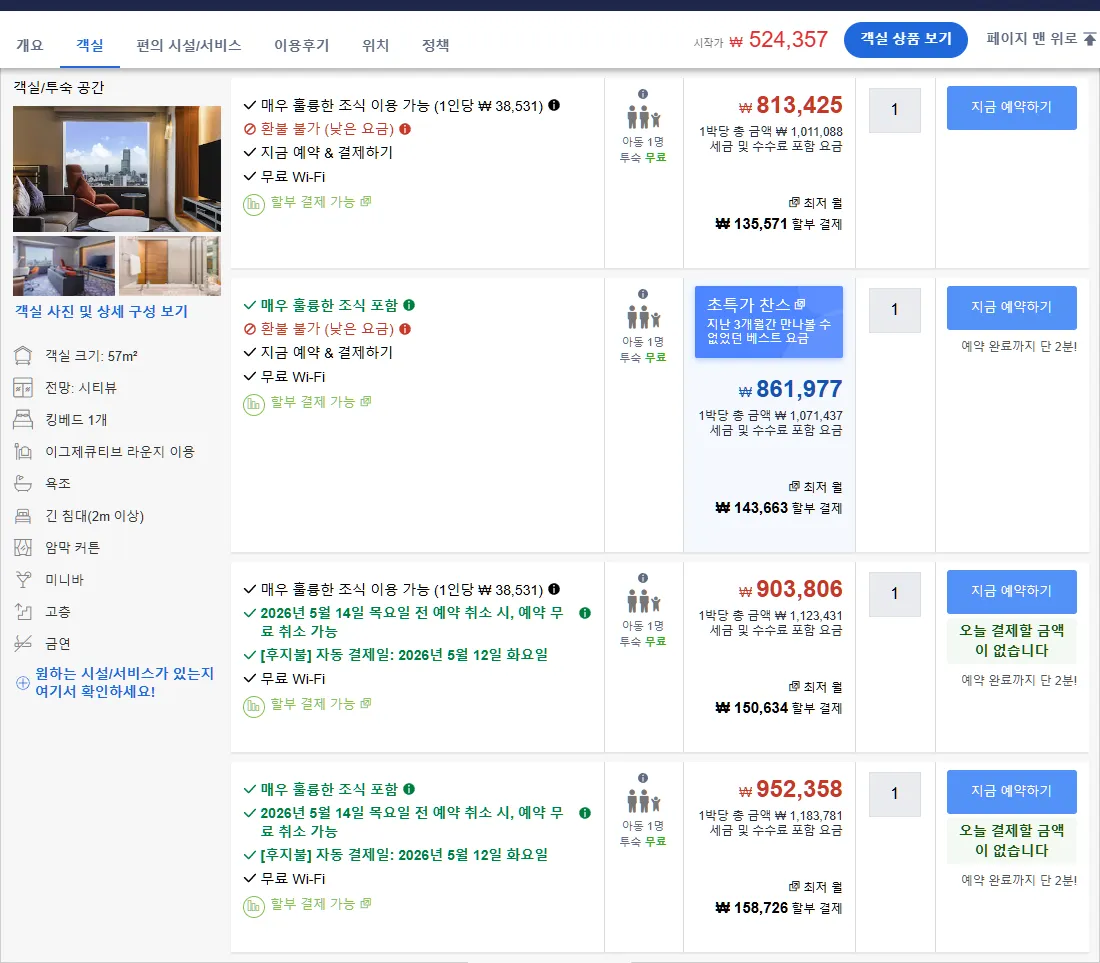1100x963 pixels.
Task: Click occupancy info icon for ₩903,806 offer
Action: tap(643, 578)
